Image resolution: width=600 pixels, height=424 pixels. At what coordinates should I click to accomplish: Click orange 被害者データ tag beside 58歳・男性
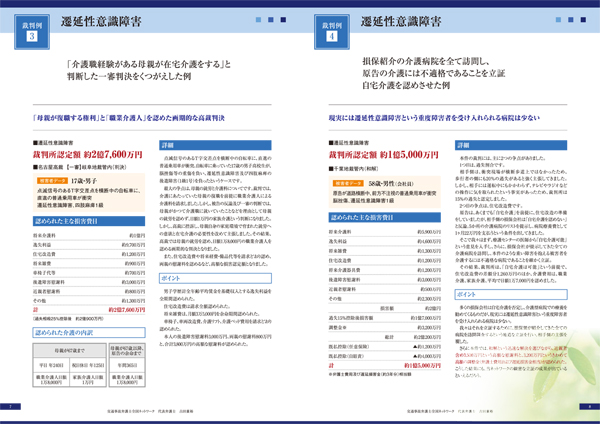coord(348,183)
